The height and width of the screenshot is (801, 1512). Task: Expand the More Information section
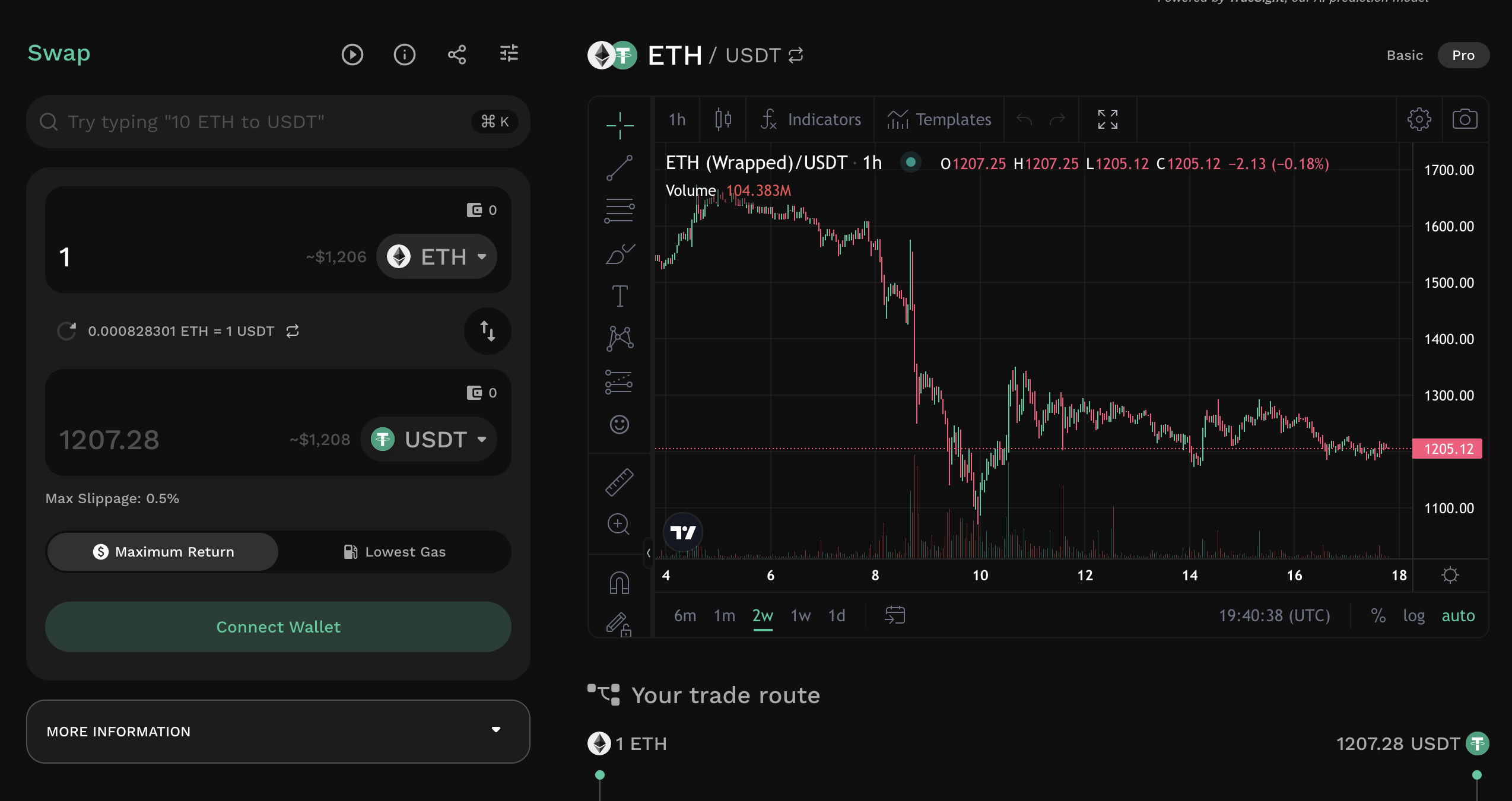tap(278, 732)
